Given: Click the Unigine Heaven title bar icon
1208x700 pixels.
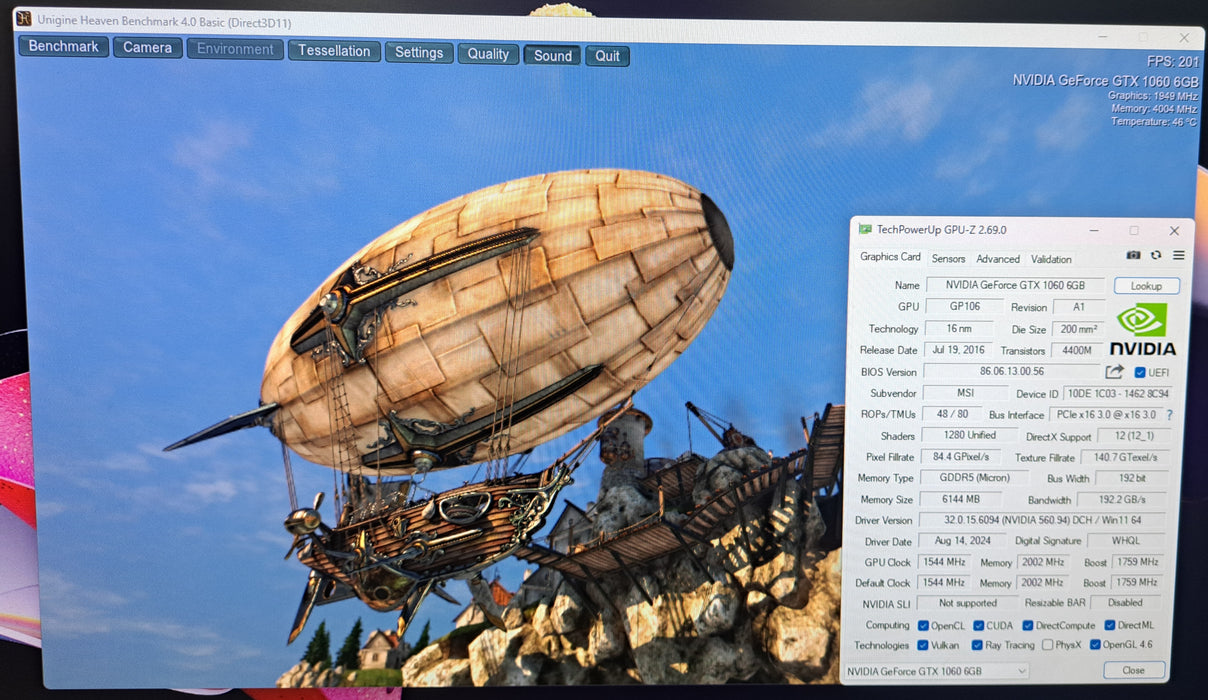Looking at the screenshot, I should 23,20.
